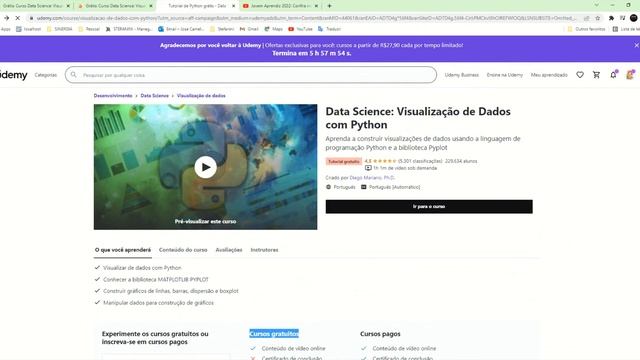Open Ensine na Udemy link
This screenshot has width=640, height=360.
[x=504, y=75]
